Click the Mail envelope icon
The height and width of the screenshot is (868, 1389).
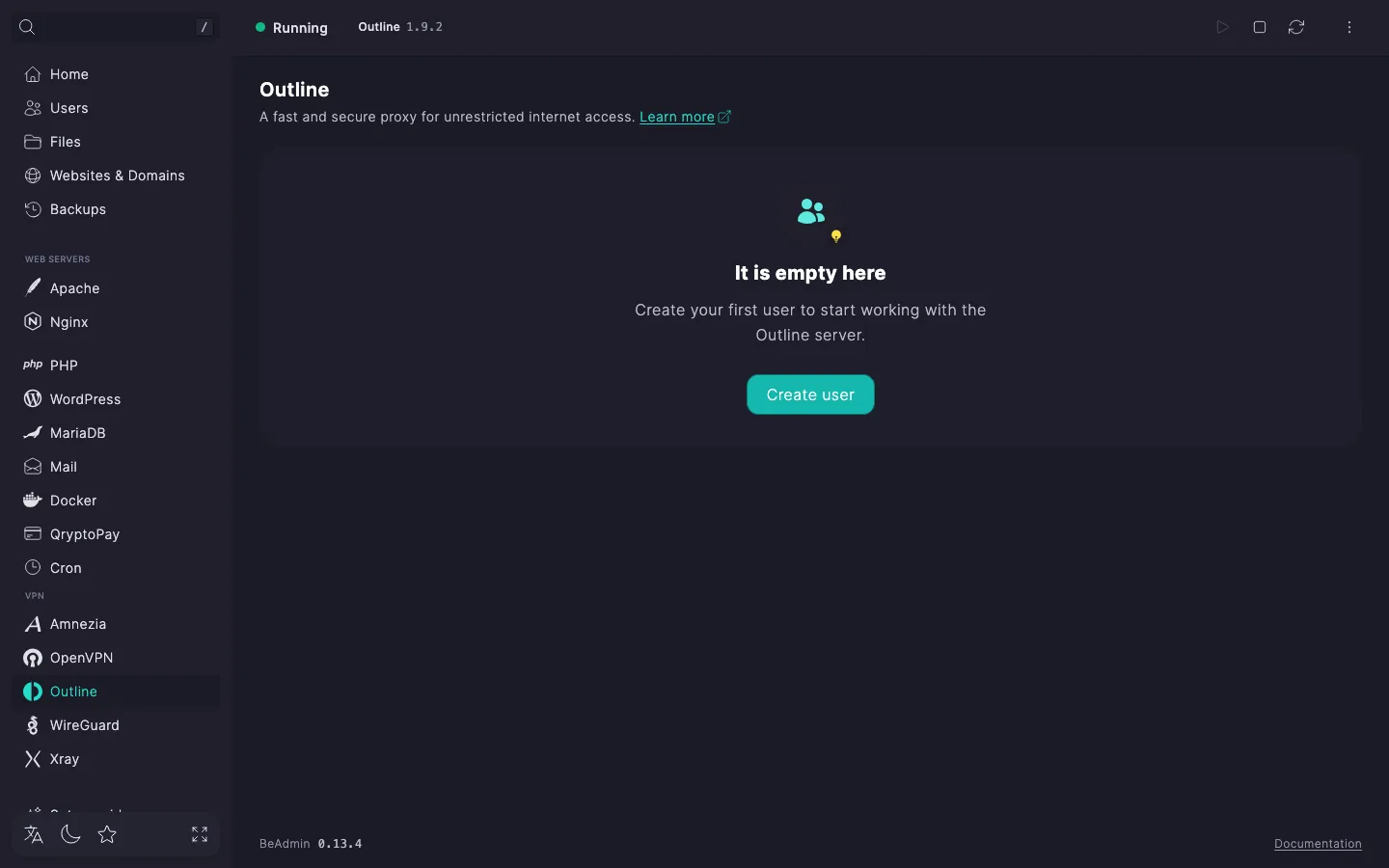coord(33,467)
